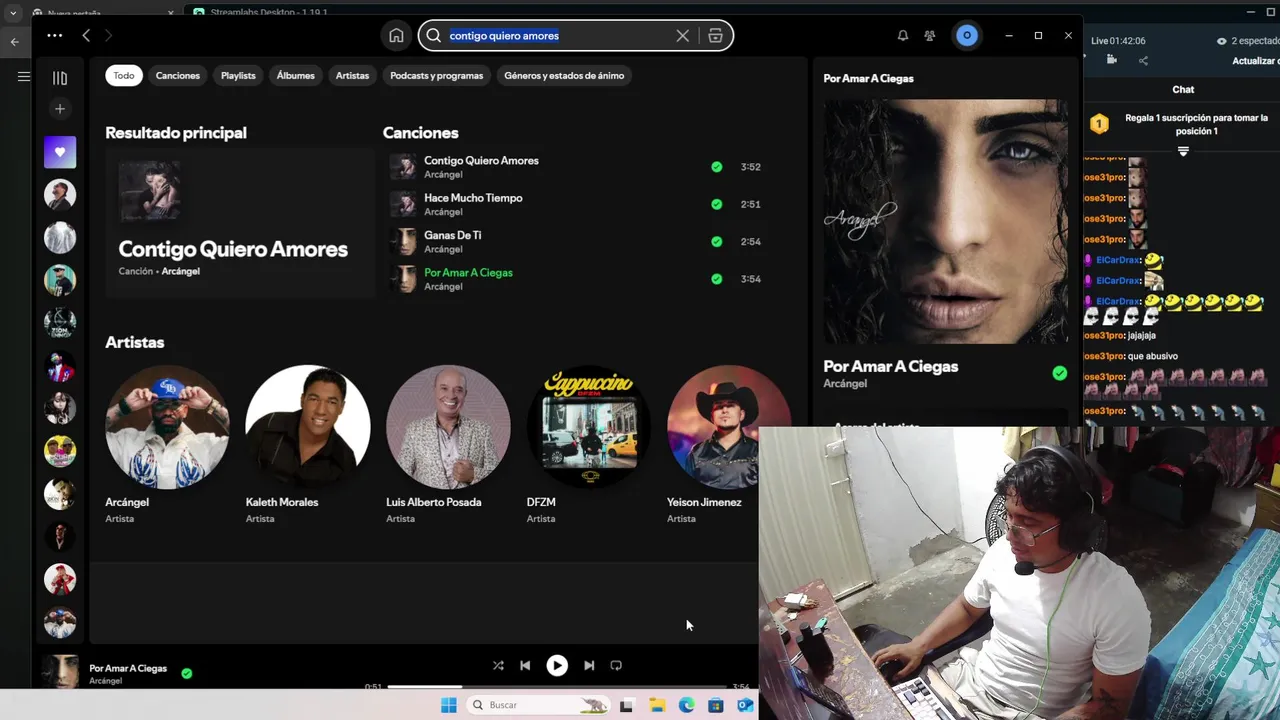The width and height of the screenshot is (1280, 720).
Task: Open the Friend Activity icon
Action: point(930,36)
